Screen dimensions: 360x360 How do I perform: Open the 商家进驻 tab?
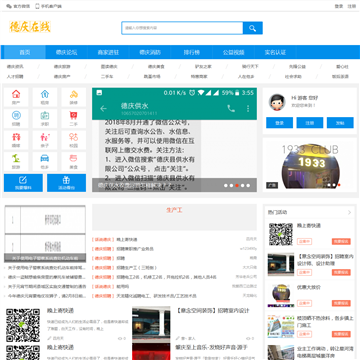tap(108, 52)
